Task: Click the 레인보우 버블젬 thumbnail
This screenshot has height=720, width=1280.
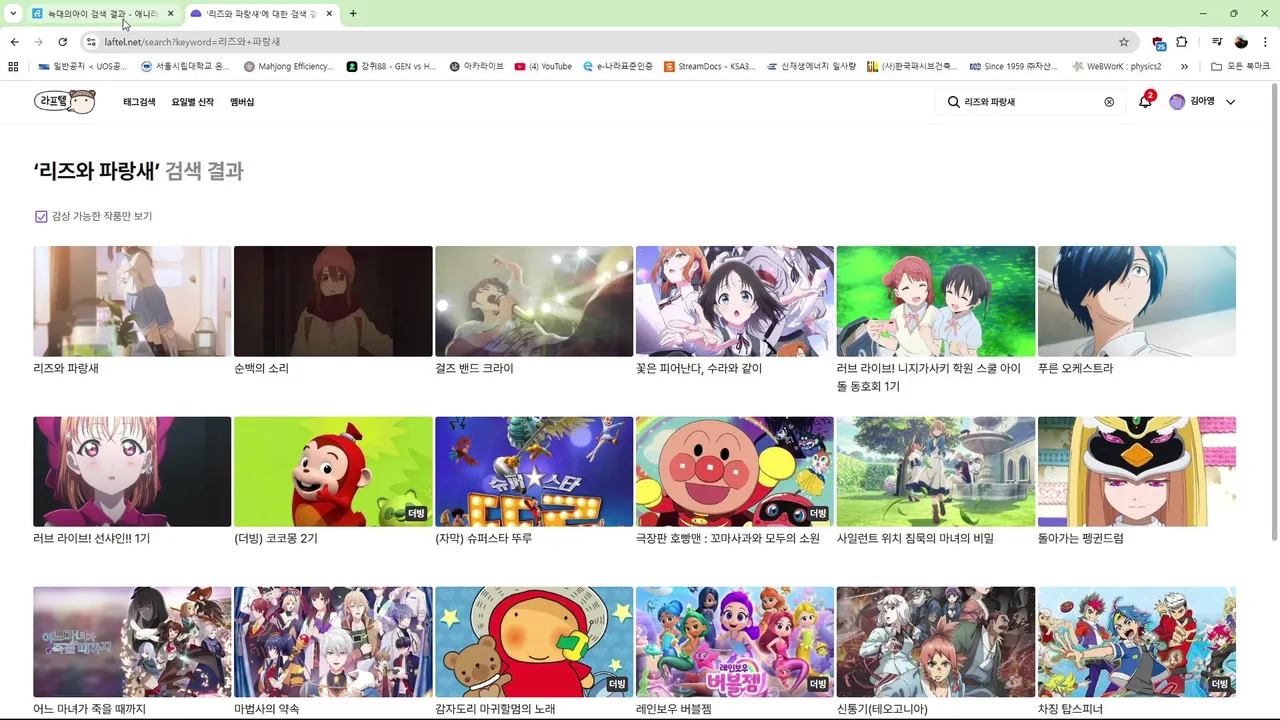Action: [x=735, y=642]
